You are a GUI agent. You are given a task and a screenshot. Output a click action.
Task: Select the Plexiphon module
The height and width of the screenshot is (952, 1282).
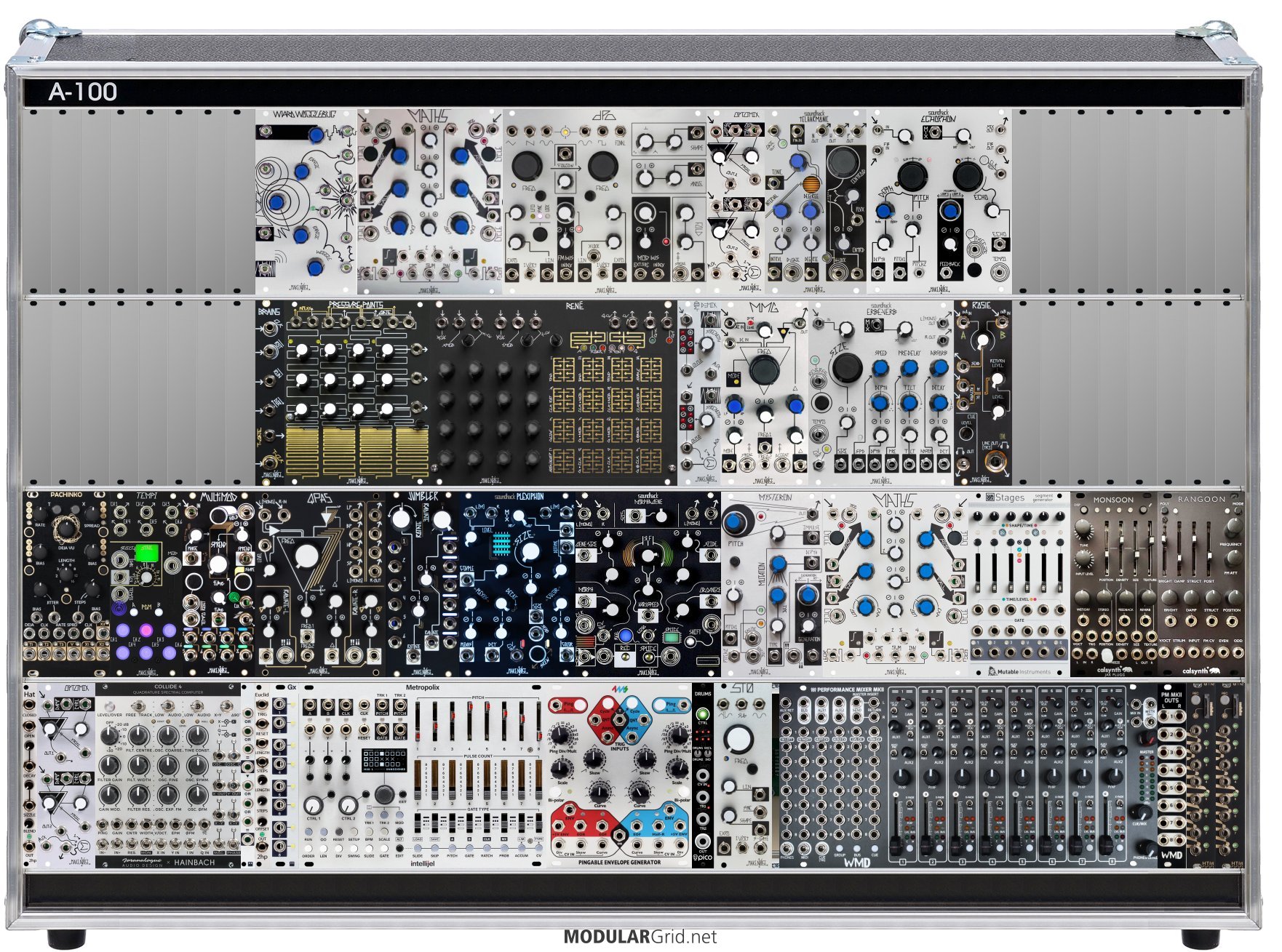tap(517, 584)
